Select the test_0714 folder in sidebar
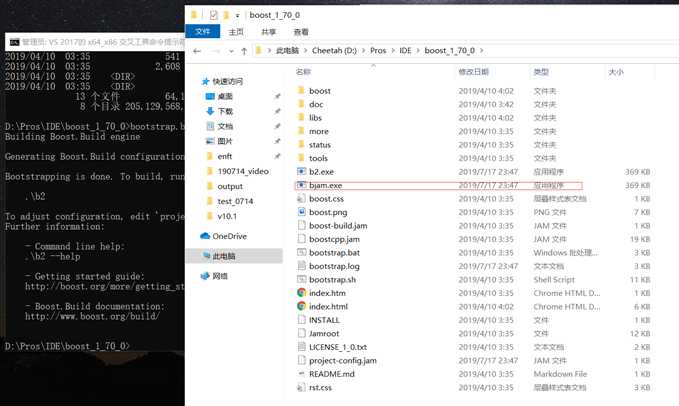 click(x=234, y=201)
